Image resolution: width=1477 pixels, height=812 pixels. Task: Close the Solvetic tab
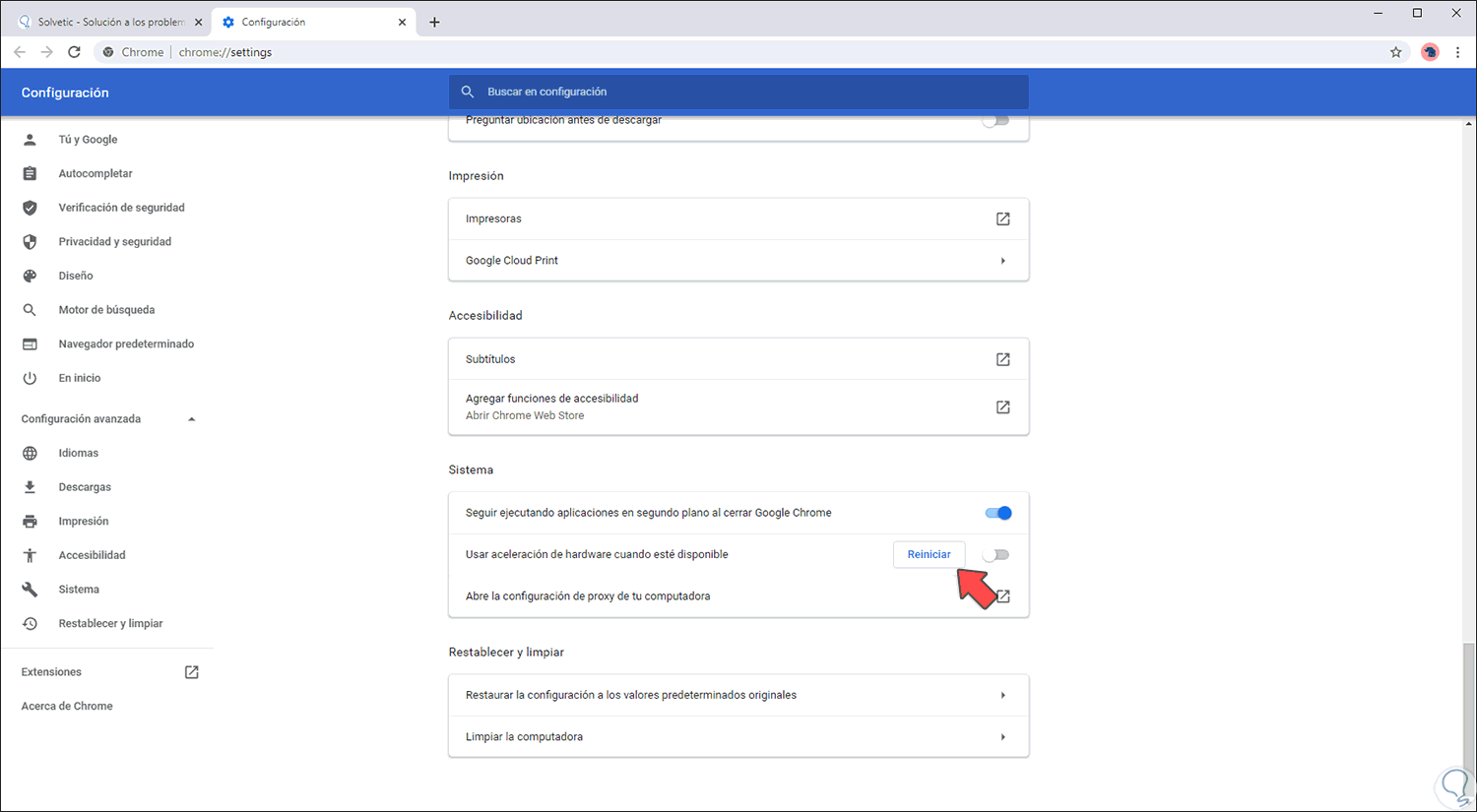(198, 22)
